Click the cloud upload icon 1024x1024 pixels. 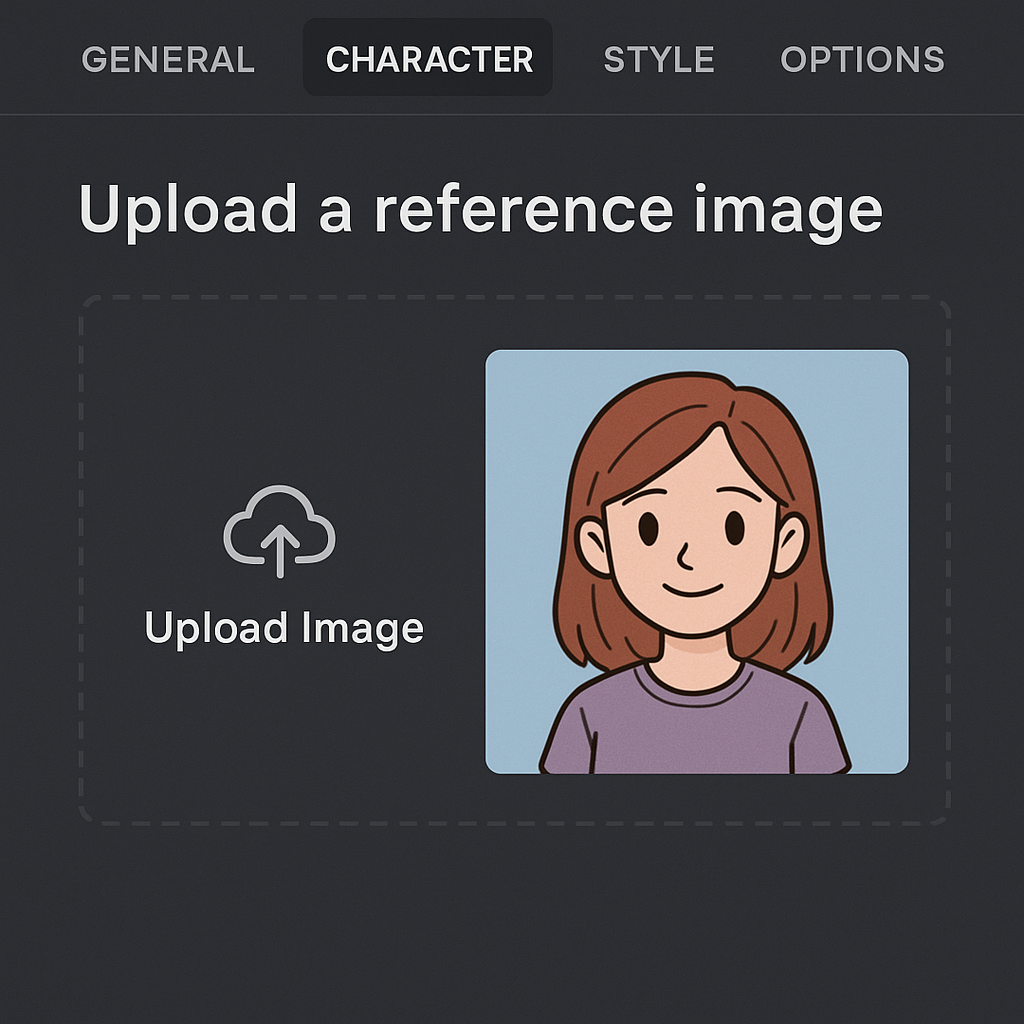(280, 530)
